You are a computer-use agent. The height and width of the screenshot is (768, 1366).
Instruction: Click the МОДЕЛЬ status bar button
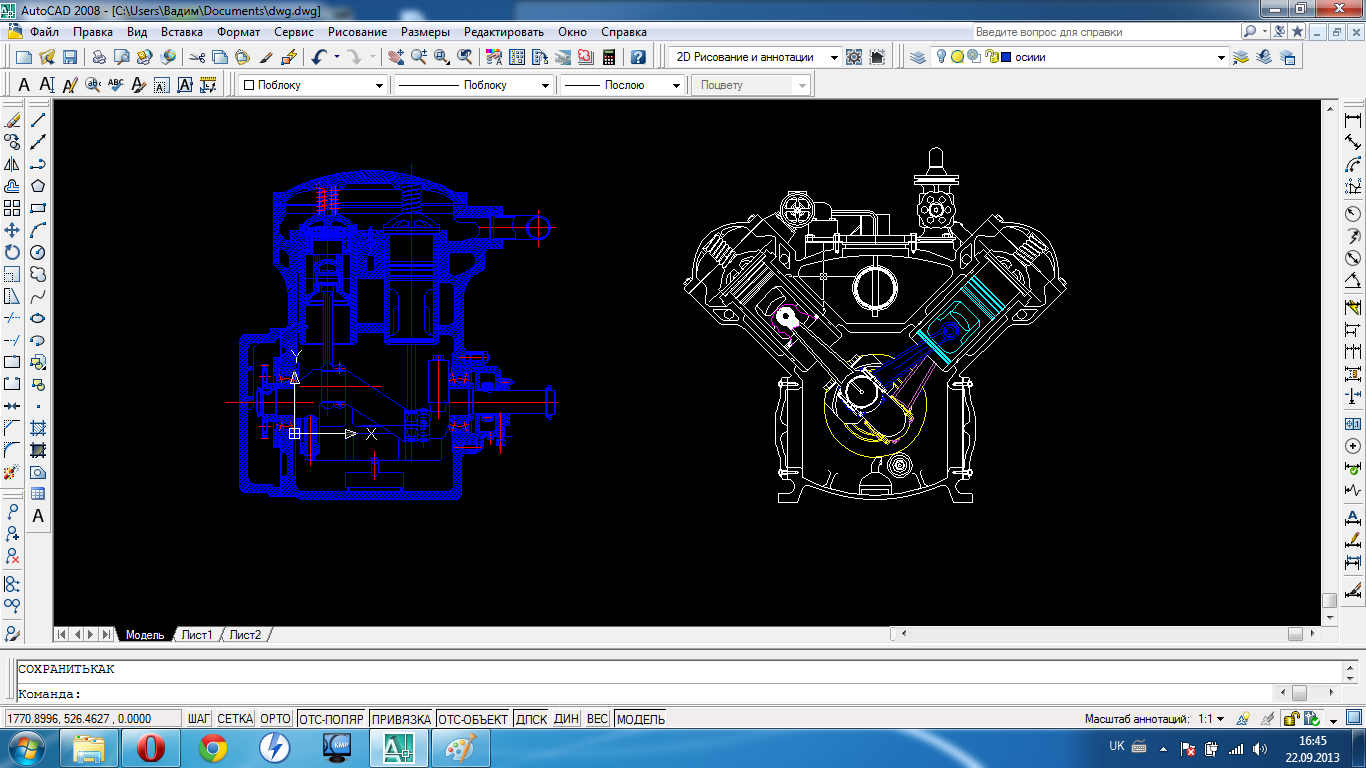pos(640,719)
